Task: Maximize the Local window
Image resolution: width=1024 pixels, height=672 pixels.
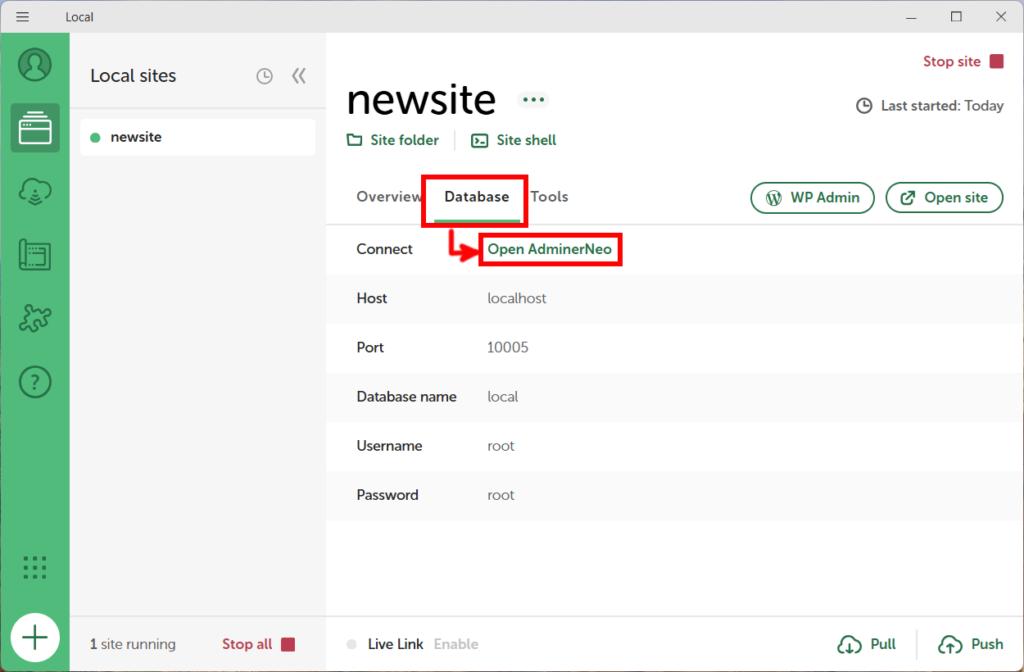Action: tap(956, 16)
